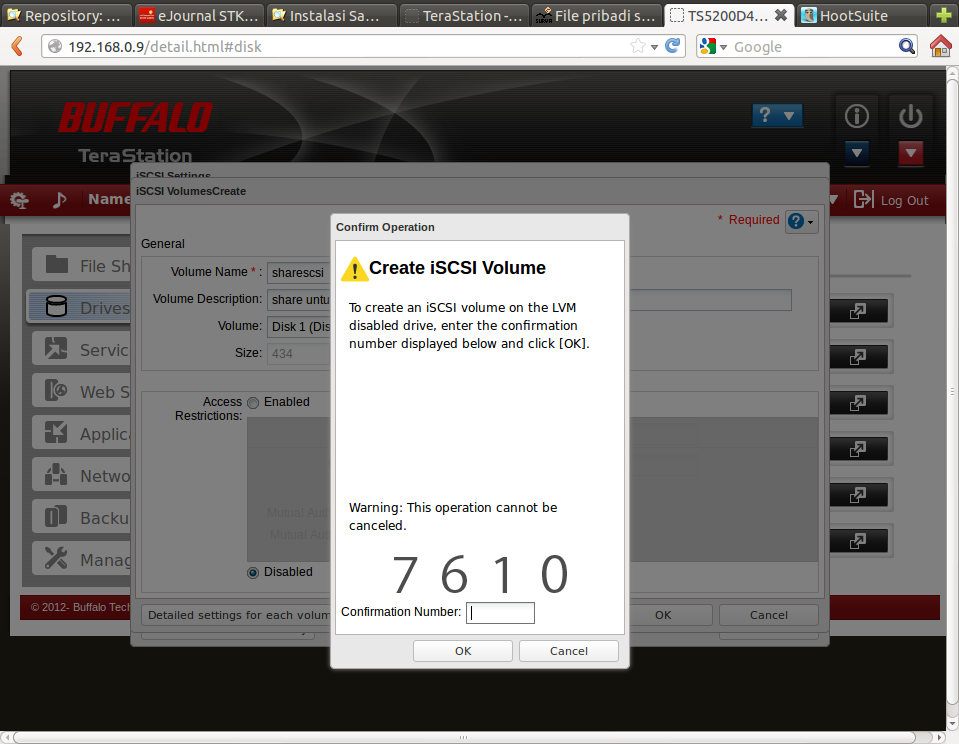
Task: Click the info icon in header
Action: point(857,117)
